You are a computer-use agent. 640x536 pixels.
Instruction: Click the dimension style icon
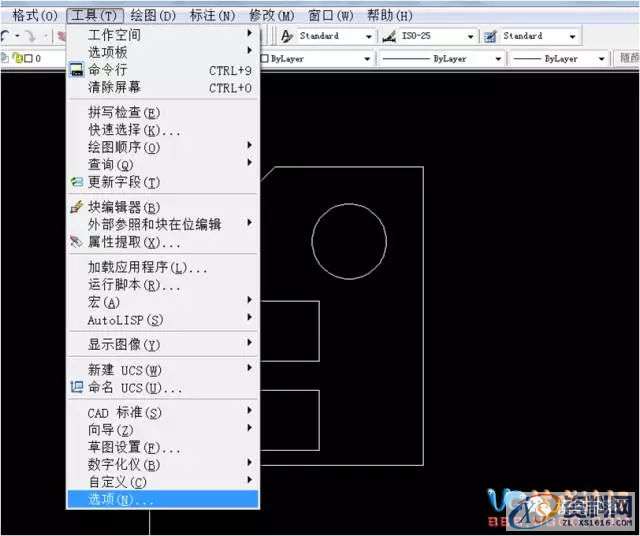[389, 36]
